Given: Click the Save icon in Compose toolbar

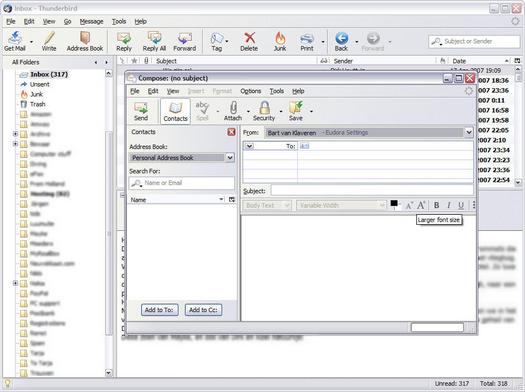Looking at the screenshot, I should pyautogui.click(x=296, y=111).
